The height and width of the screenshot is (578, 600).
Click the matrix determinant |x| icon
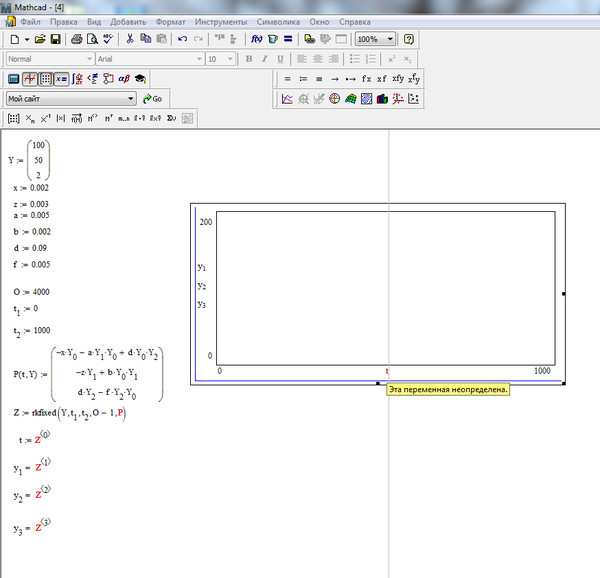(x=60, y=119)
